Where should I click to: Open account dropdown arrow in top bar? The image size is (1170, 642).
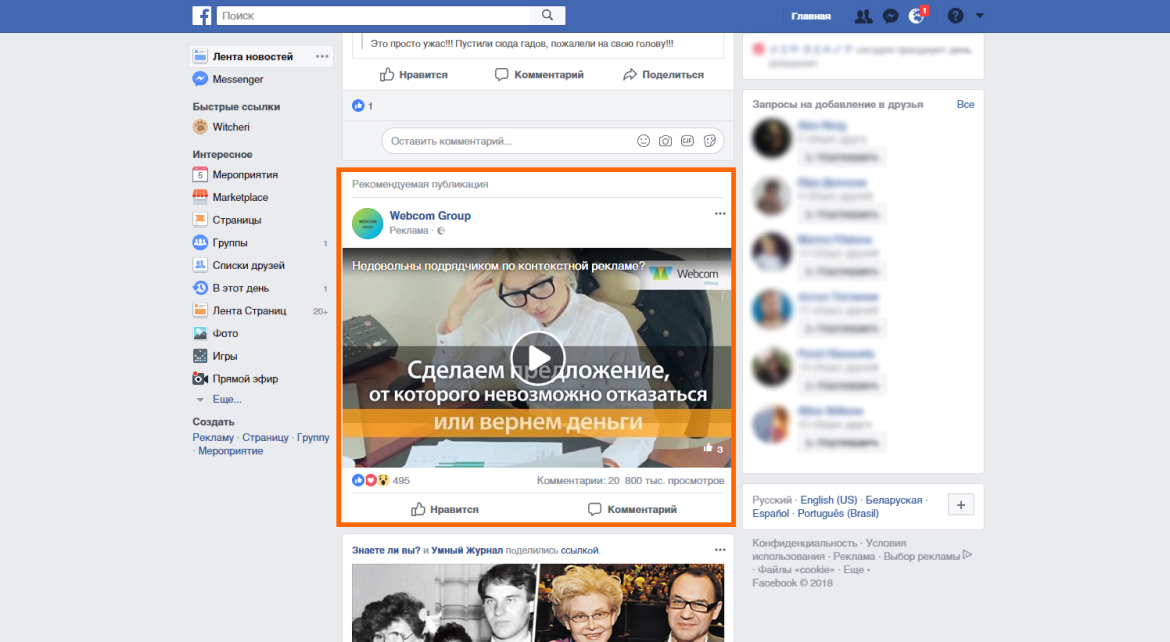(x=980, y=16)
